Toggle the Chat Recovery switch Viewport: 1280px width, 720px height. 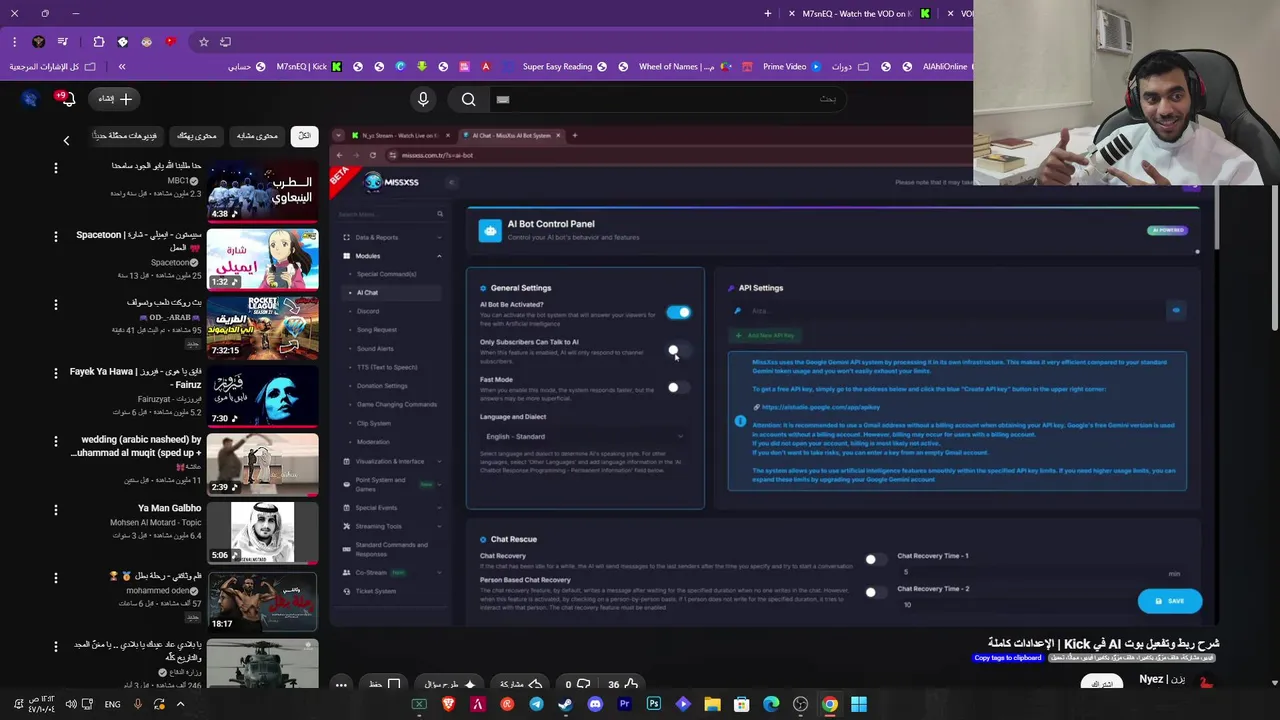click(x=875, y=560)
